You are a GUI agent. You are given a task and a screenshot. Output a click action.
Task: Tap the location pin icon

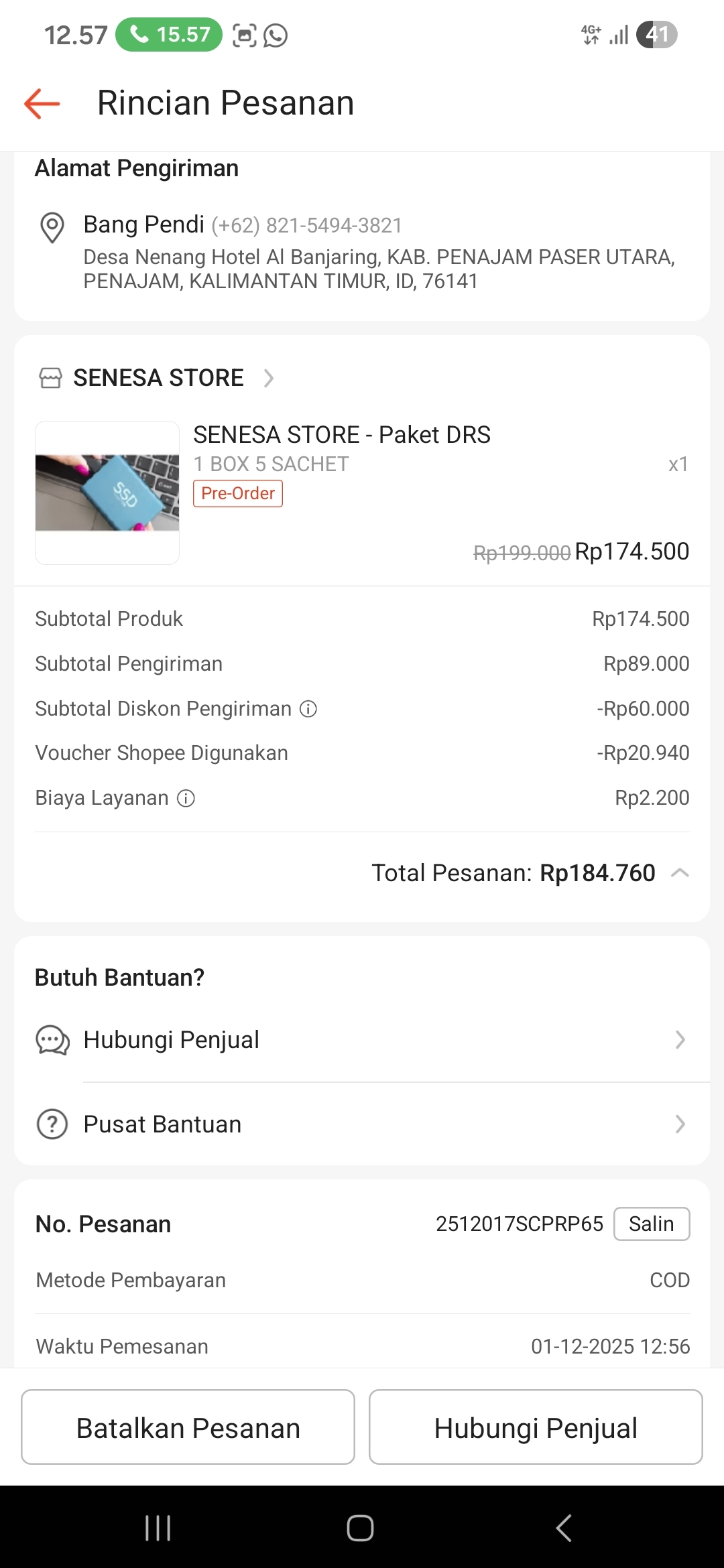point(52,227)
